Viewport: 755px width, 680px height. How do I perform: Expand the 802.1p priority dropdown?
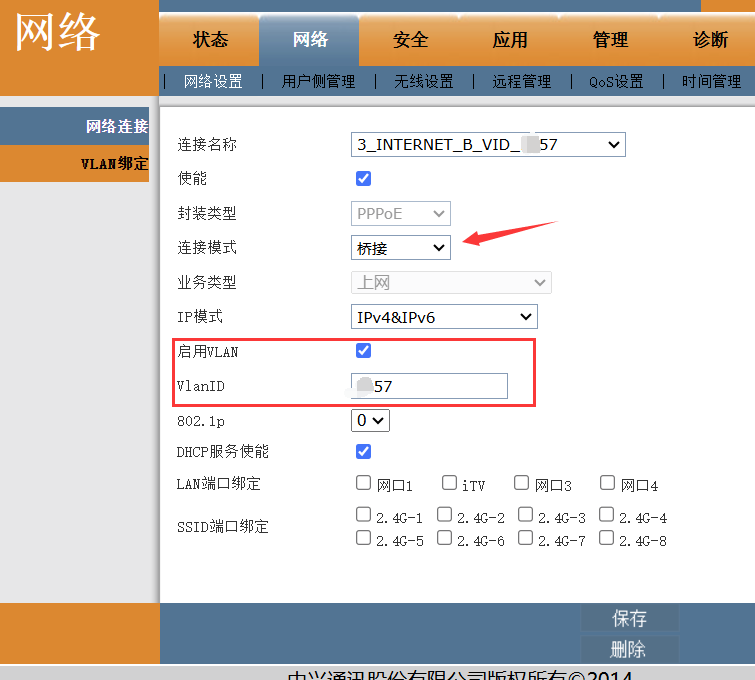point(370,421)
